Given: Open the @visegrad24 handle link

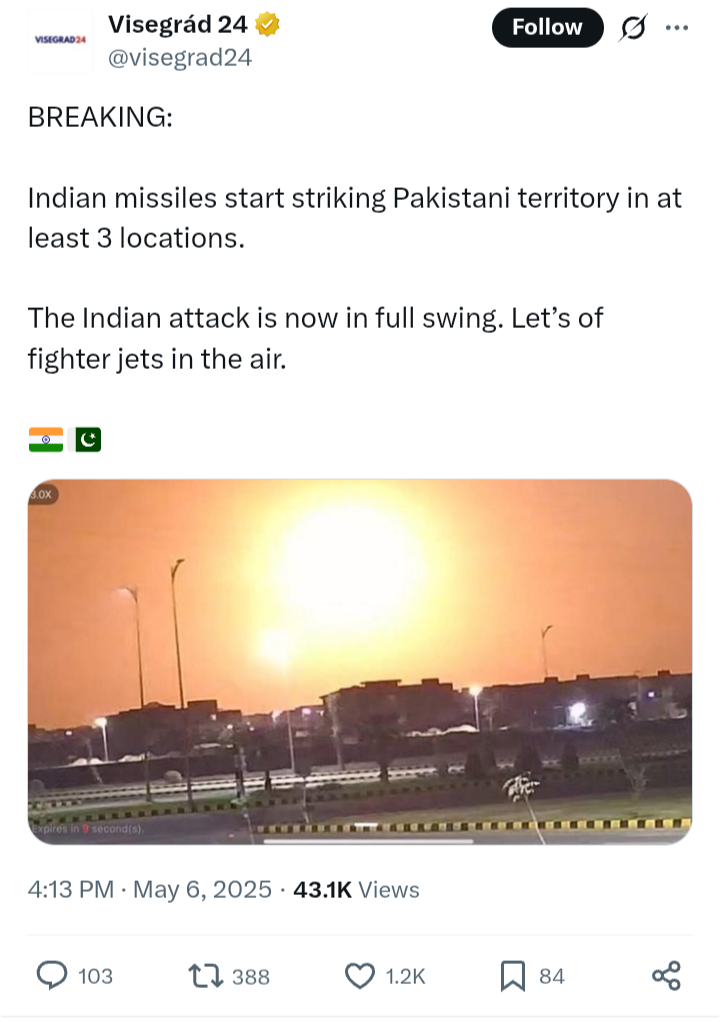Looking at the screenshot, I should tap(180, 58).
